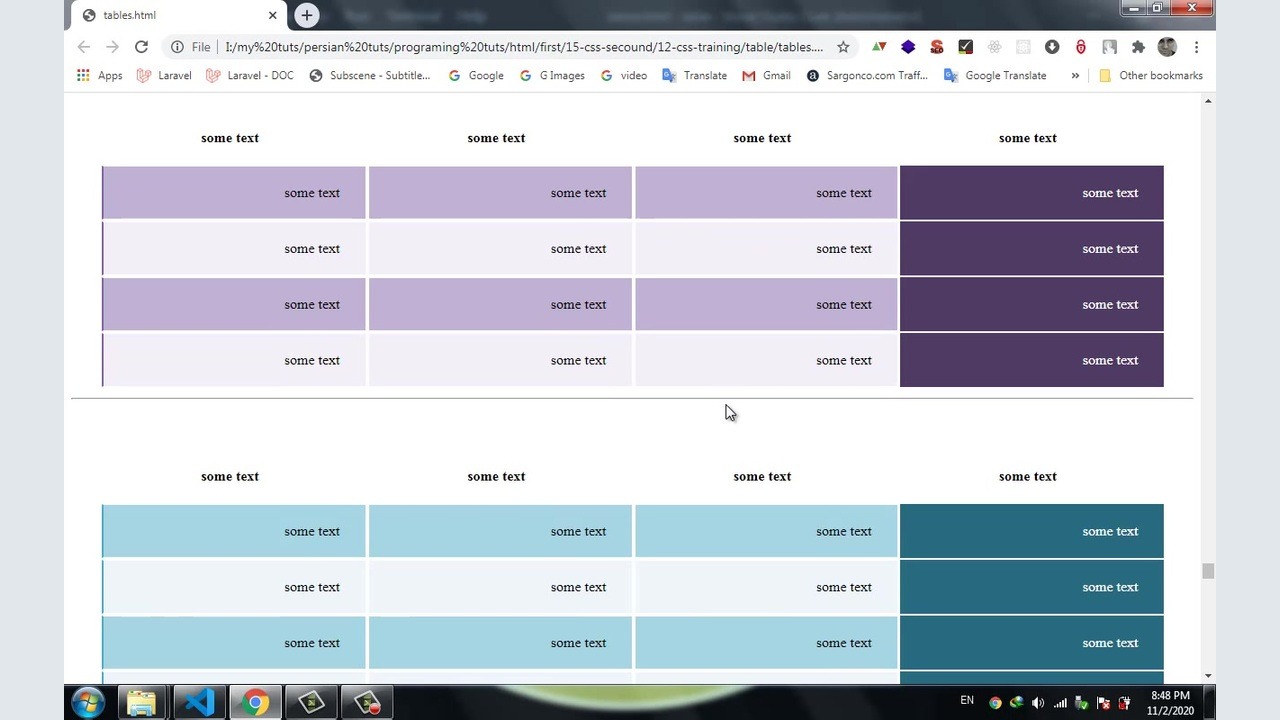Open the Laravel bookmark
The width and height of the screenshot is (1280, 720).
tap(164, 75)
